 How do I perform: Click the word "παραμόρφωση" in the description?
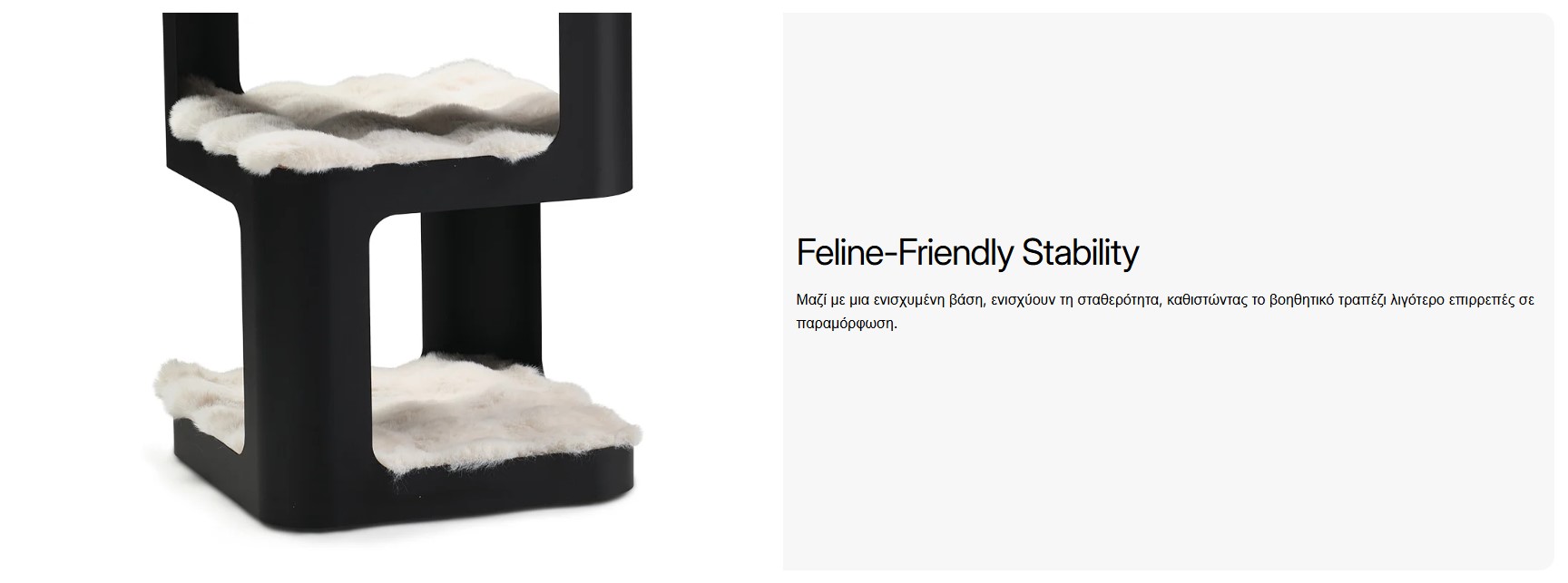click(846, 324)
